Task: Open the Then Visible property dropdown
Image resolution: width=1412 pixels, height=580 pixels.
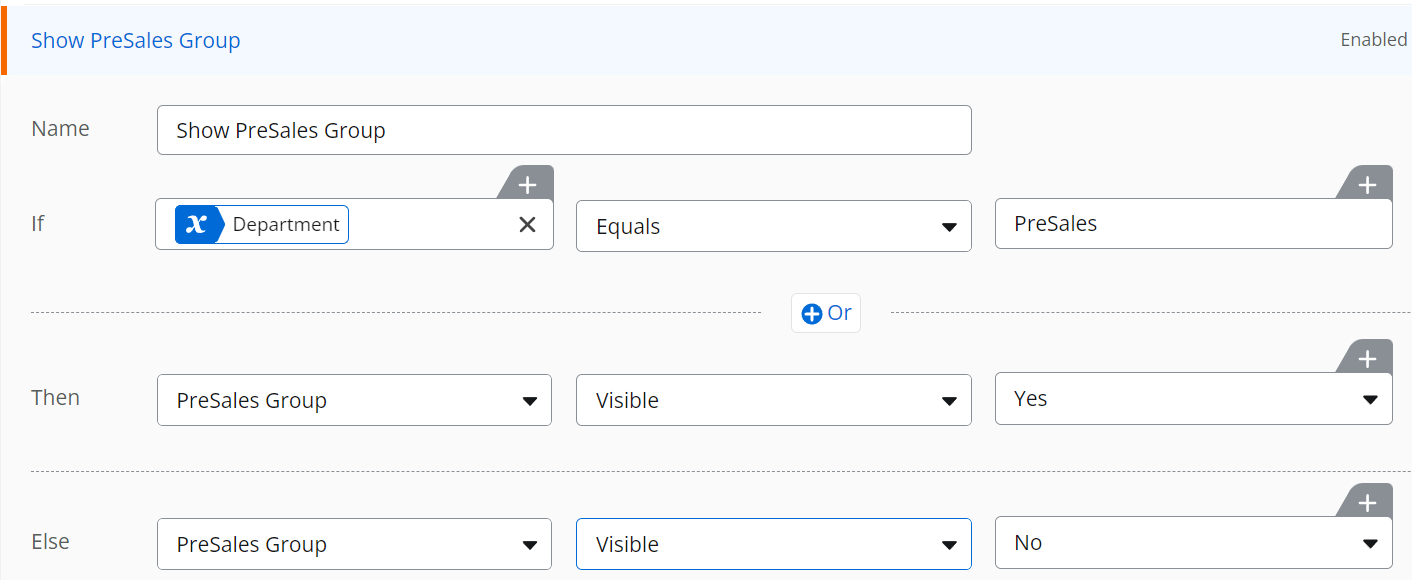Action: 774,400
